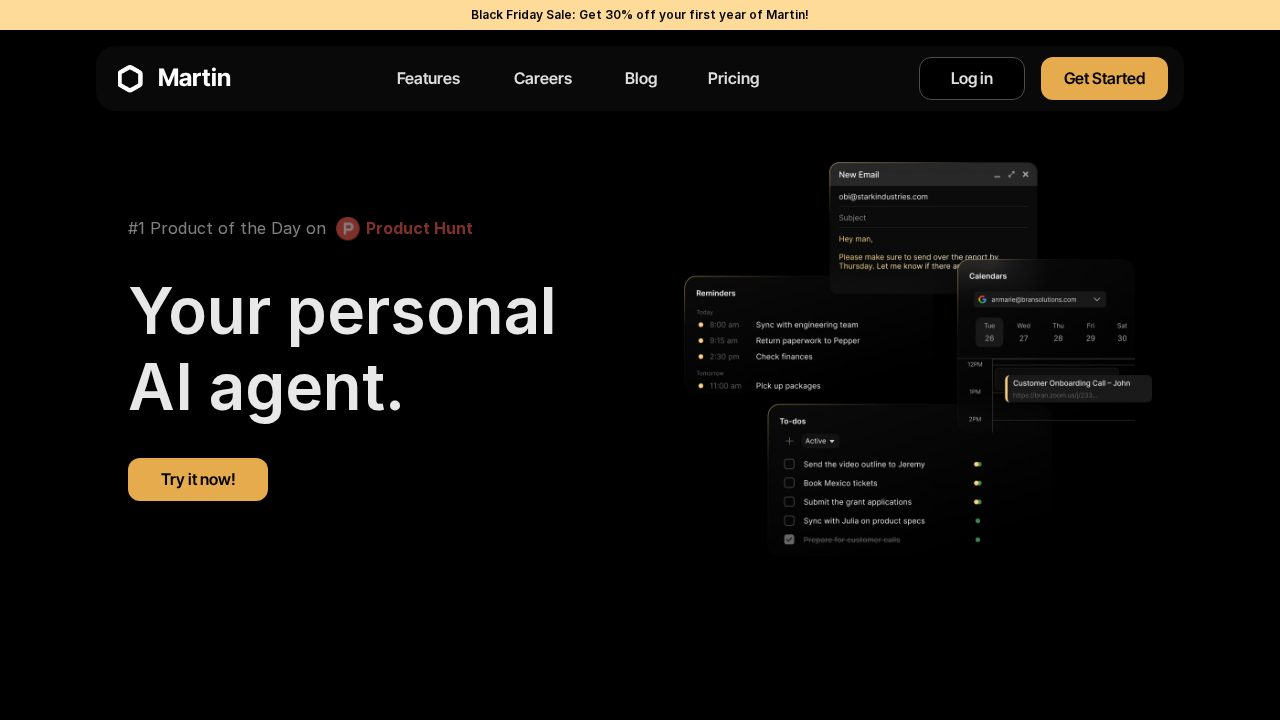
Task: Click the yellow dot beside Check finances reminder
Action: coord(701,356)
